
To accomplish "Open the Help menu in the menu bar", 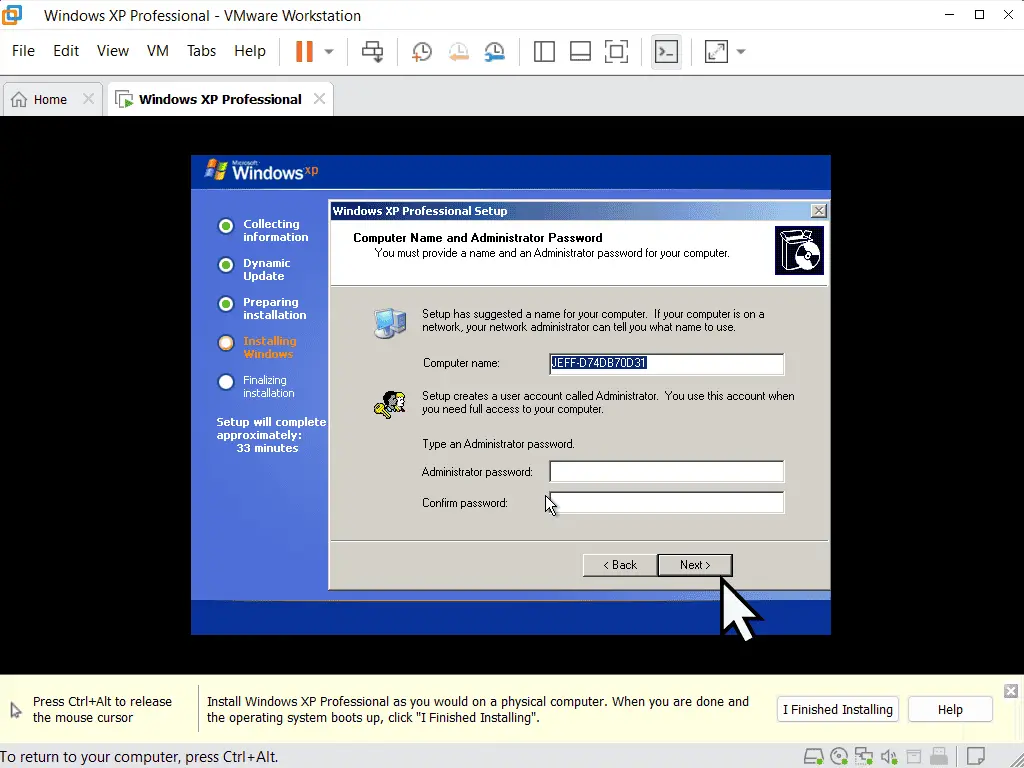I will (x=250, y=51).
